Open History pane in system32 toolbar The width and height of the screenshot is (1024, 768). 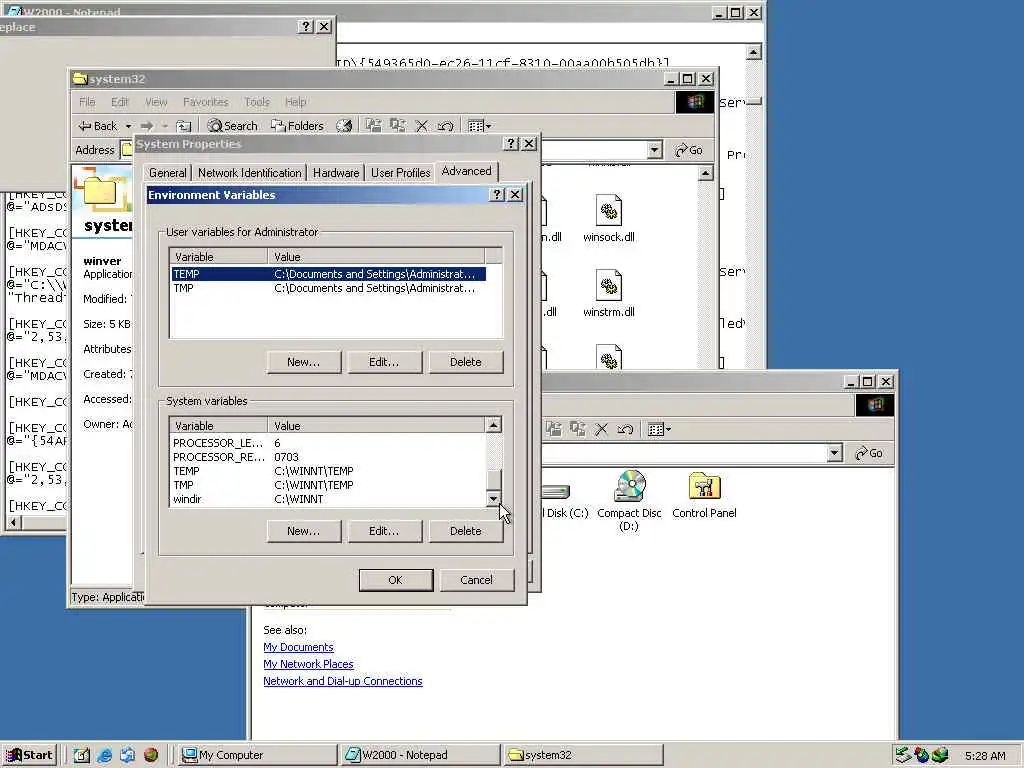pos(344,125)
